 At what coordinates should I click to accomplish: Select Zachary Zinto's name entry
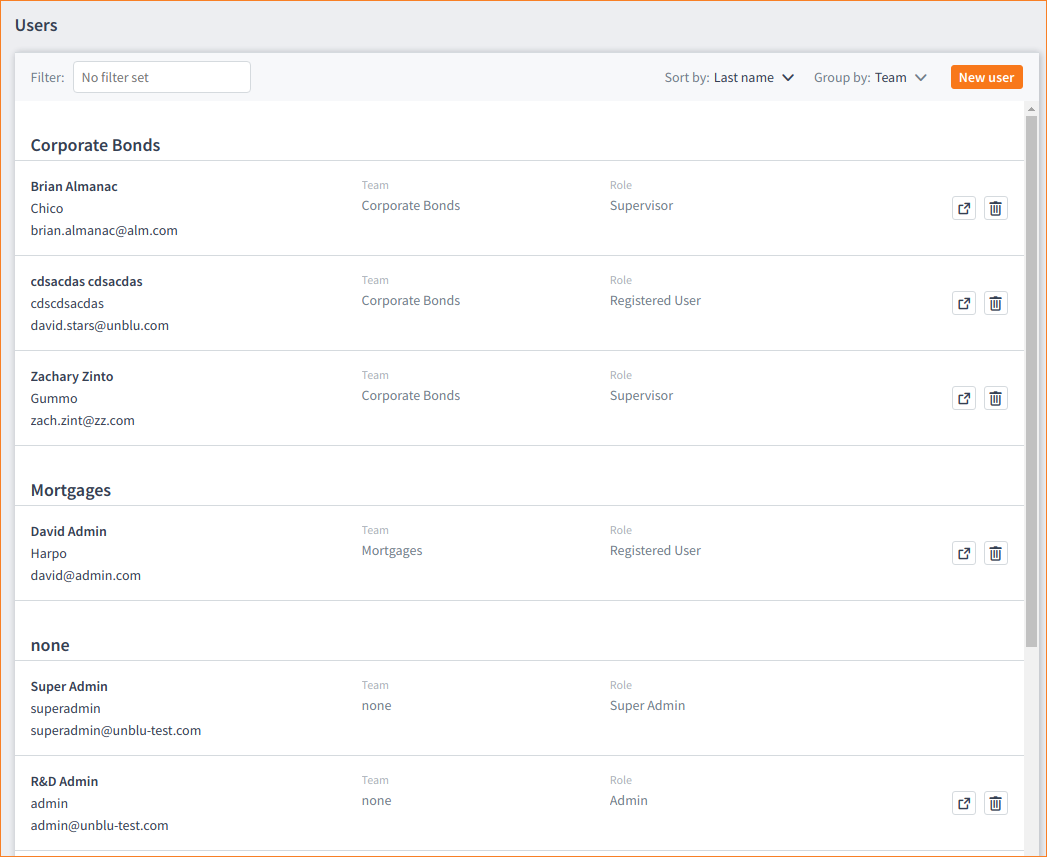[x=72, y=376]
